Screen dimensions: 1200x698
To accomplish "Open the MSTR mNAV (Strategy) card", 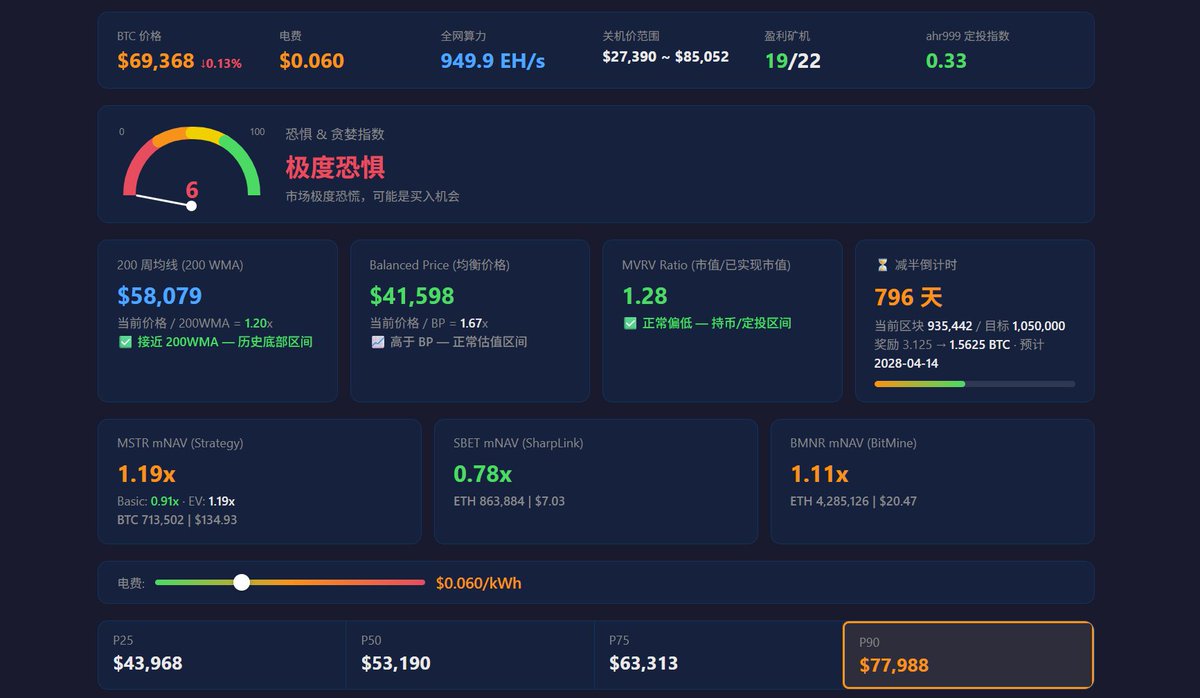I will [x=259, y=481].
